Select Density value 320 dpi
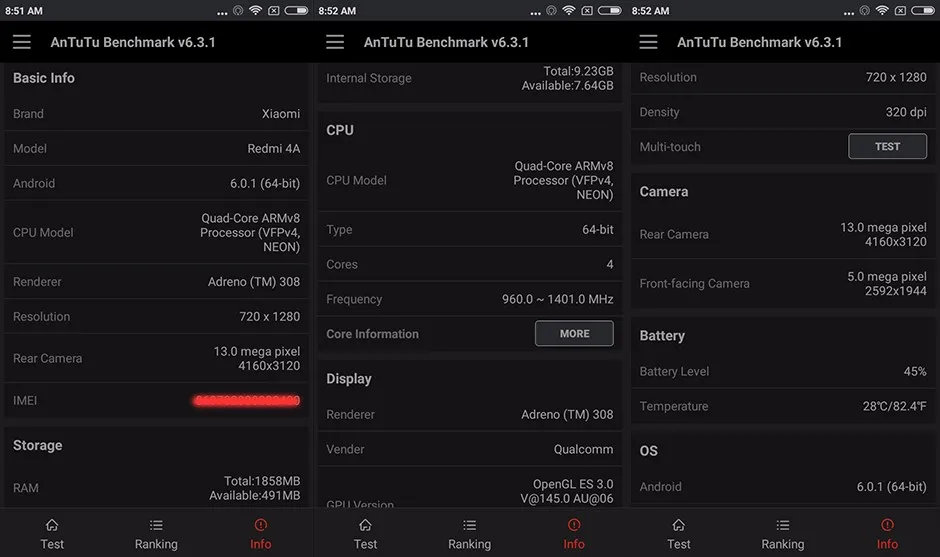The height and width of the screenshot is (557, 940). [x=906, y=112]
